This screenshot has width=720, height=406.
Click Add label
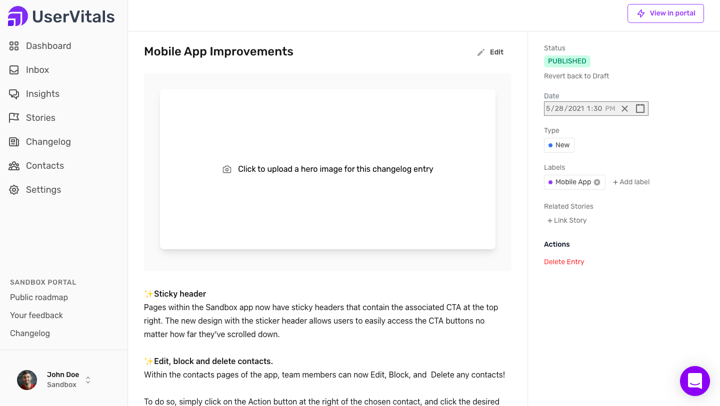click(631, 182)
